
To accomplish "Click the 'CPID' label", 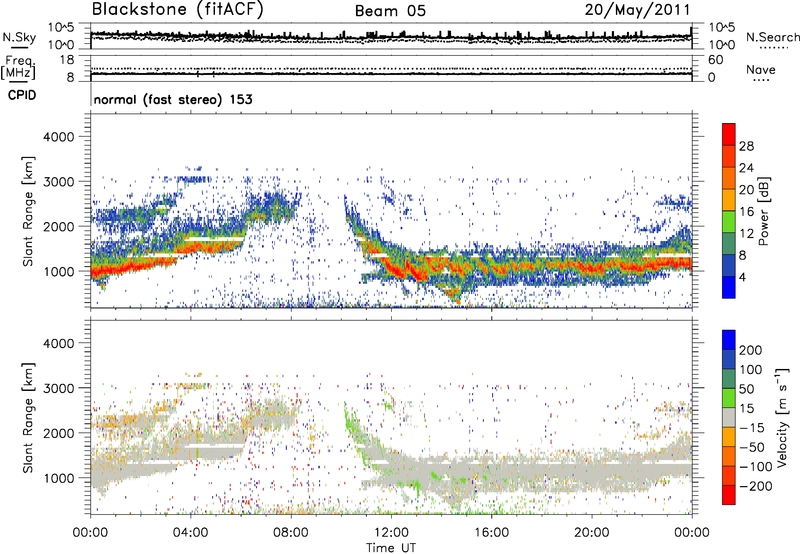I will coord(22,95).
